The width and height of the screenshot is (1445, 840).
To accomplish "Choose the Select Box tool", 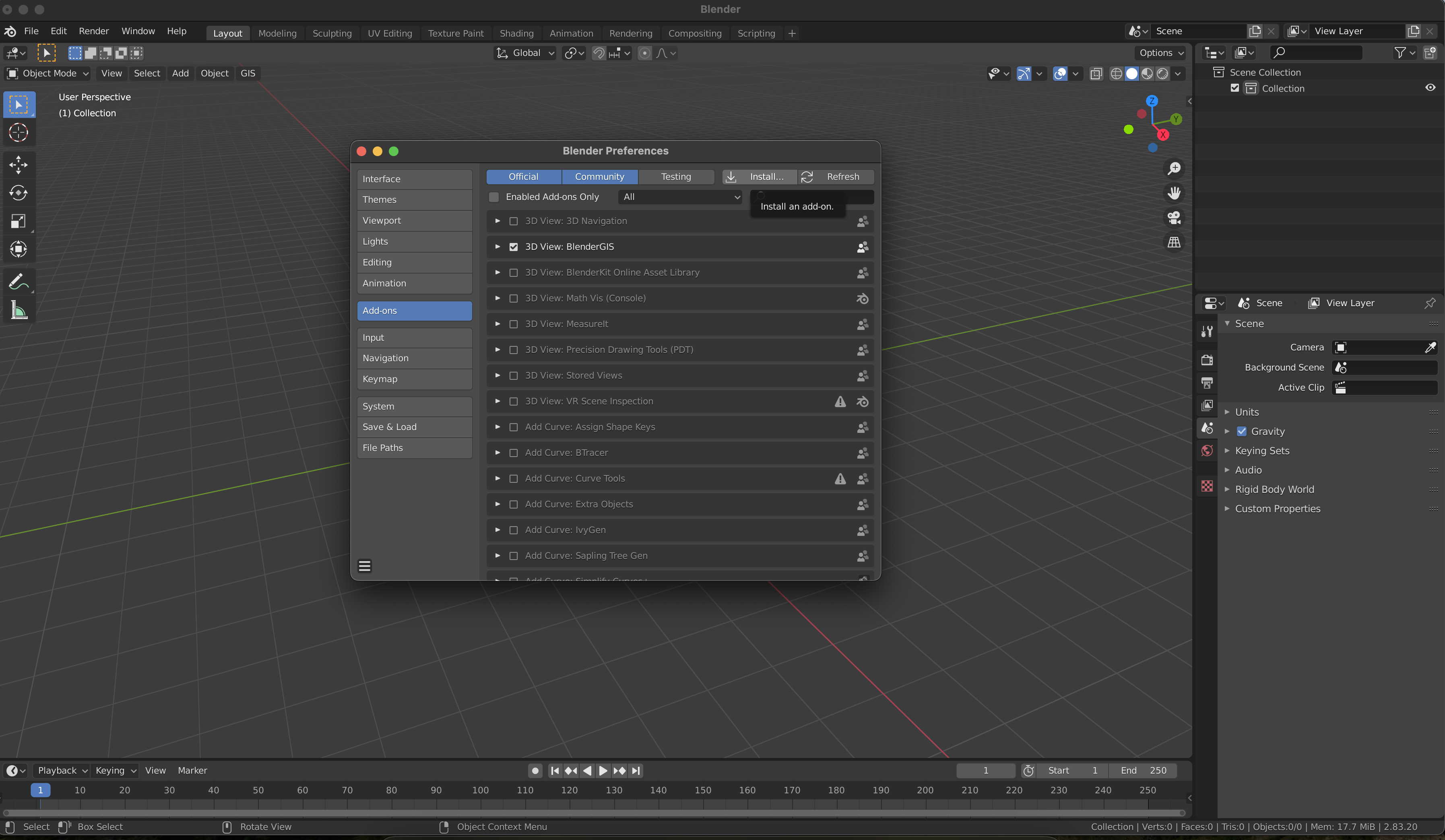I will click(19, 104).
